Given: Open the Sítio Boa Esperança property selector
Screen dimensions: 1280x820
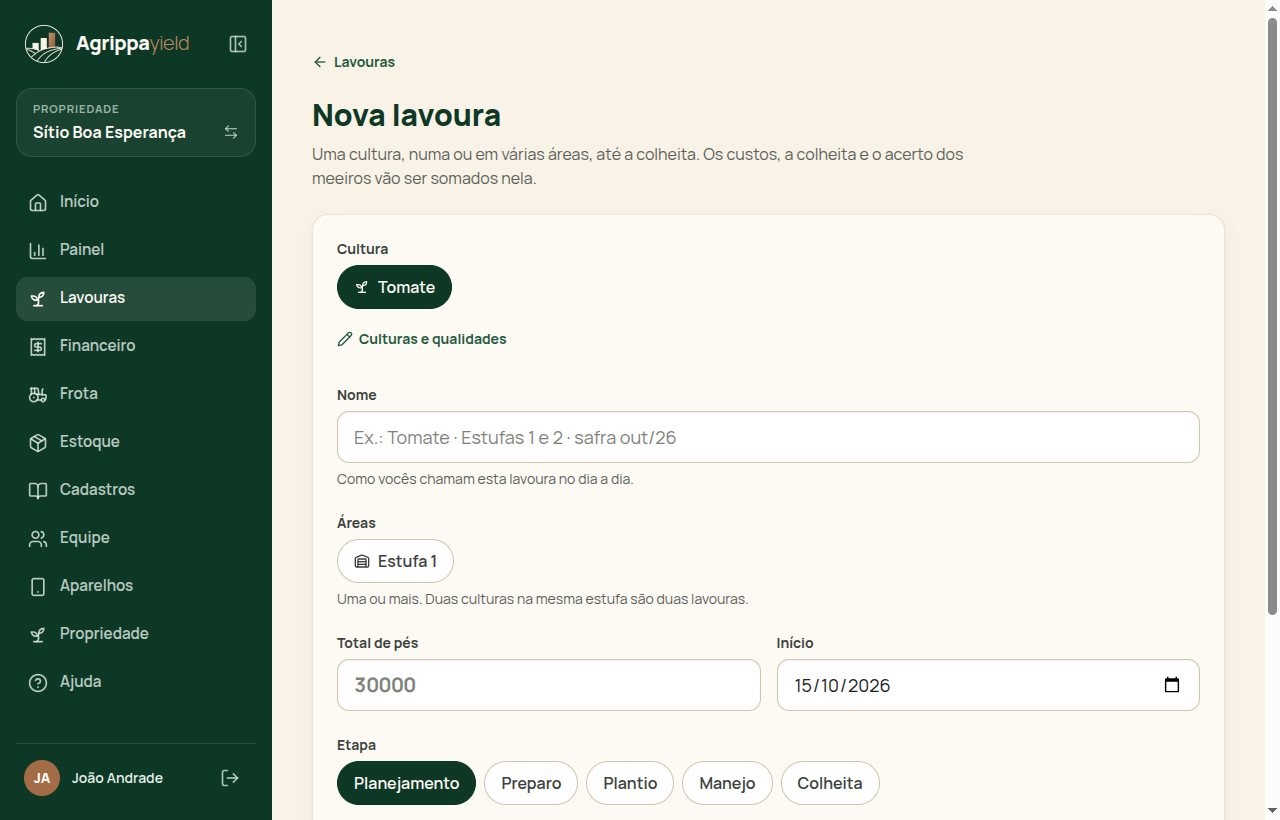Looking at the screenshot, I should coord(136,123).
